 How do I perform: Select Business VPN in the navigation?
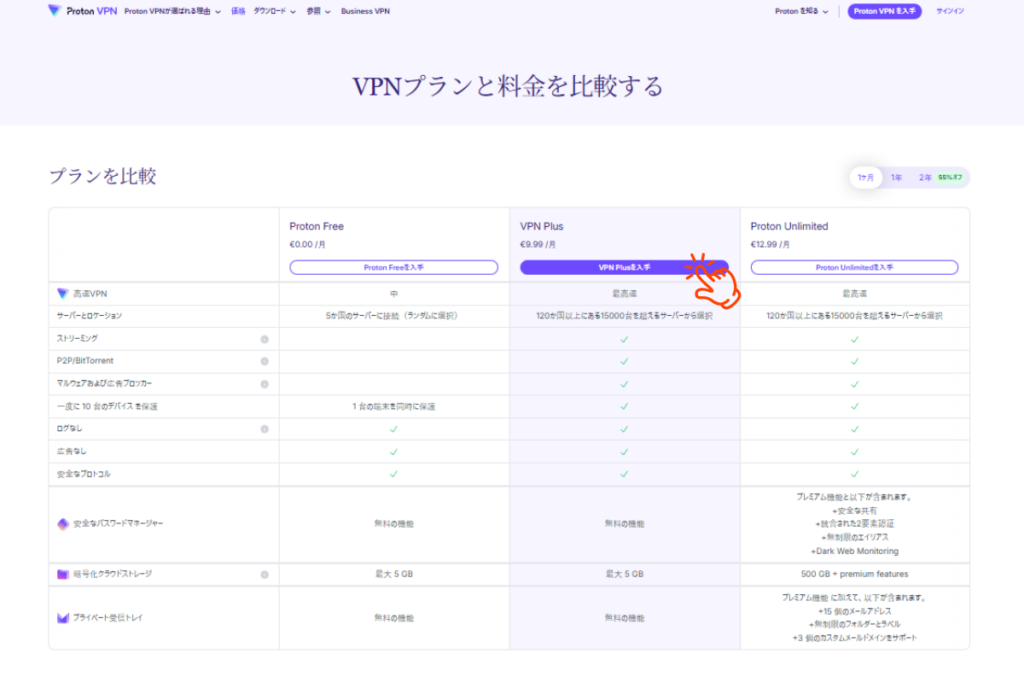[x=364, y=11]
